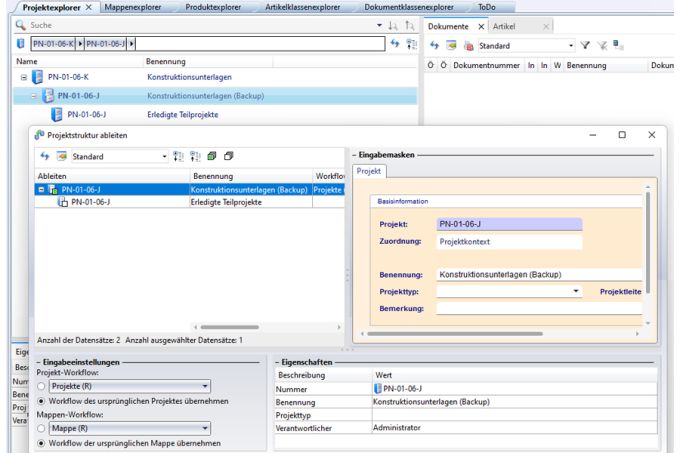This screenshot has width=680, height=453.
Task: Open Standard view dropdown in Dokumente panel
Action: pos(571,46)
